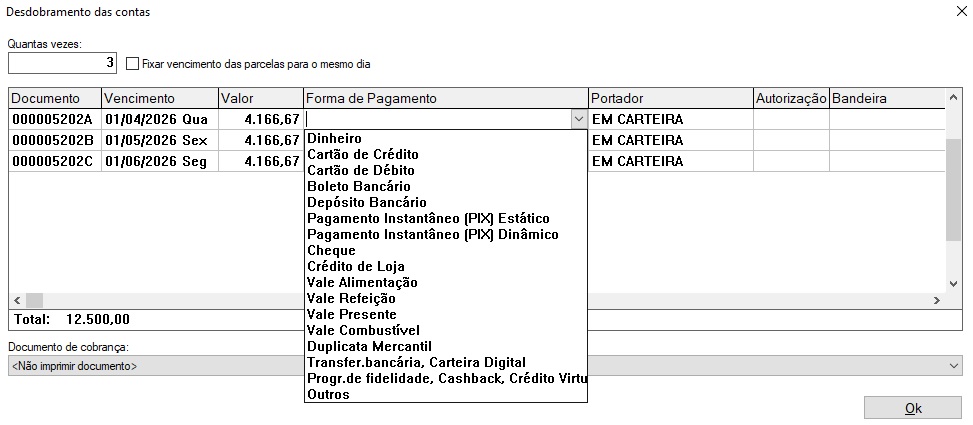Pick Outros at the list bottom
Viewport: 973px width, 425px height.
pyautogui.click(x=329, y=394)
